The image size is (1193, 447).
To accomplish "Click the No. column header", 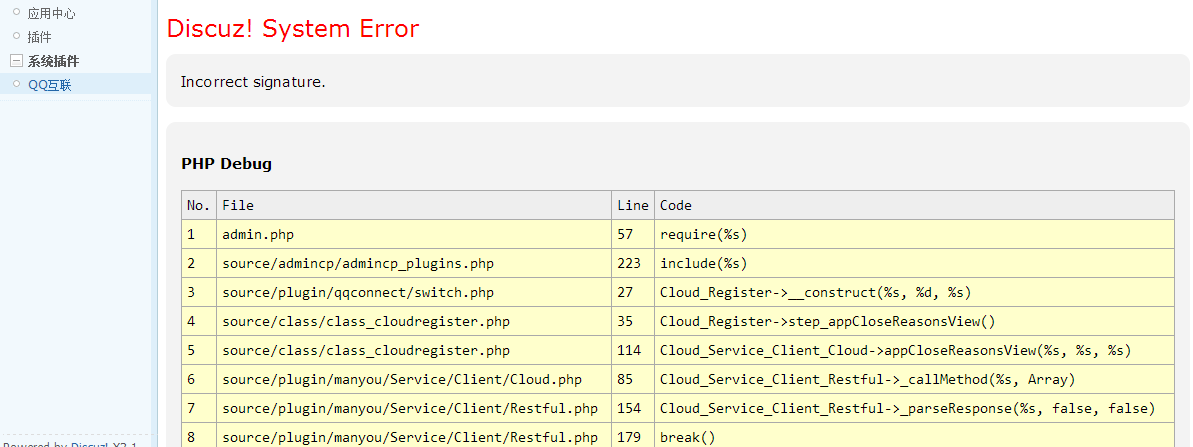I will pos(198,205).
